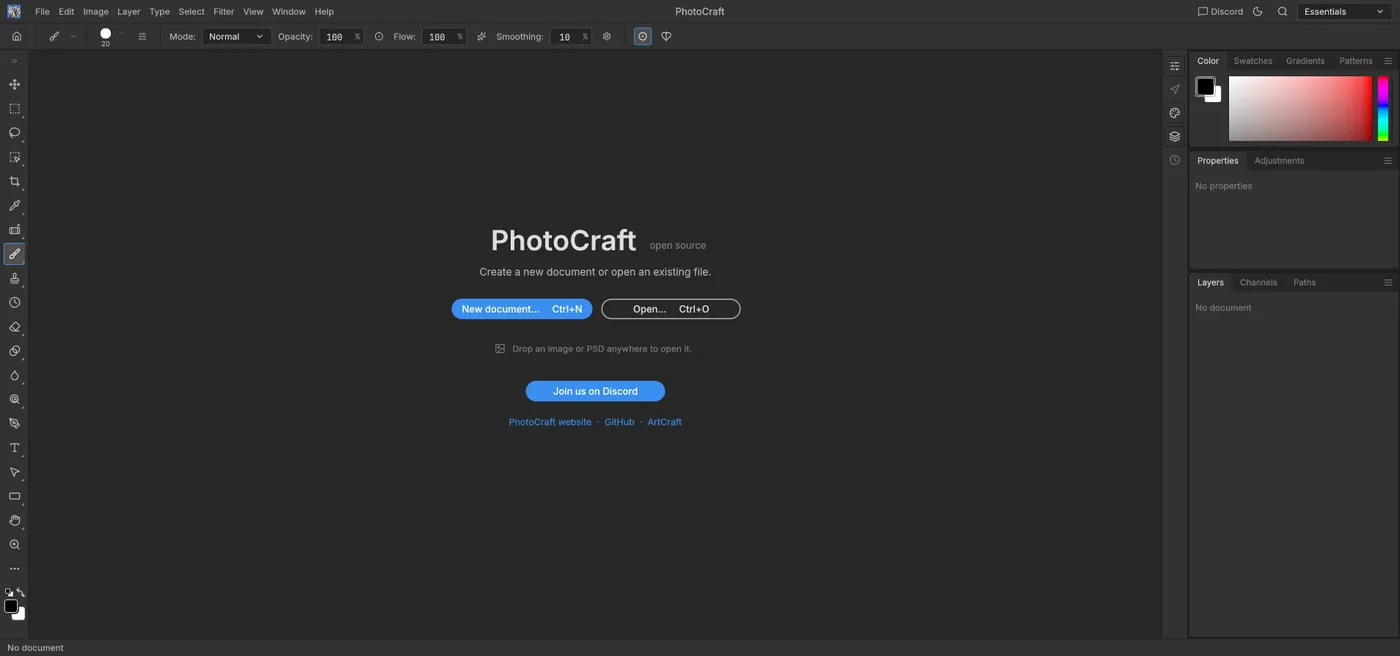Image resolution: width=1400 pixels, height=656 pixels.
Task: Open the more tools ellipsis
Action: coord(14,569)
